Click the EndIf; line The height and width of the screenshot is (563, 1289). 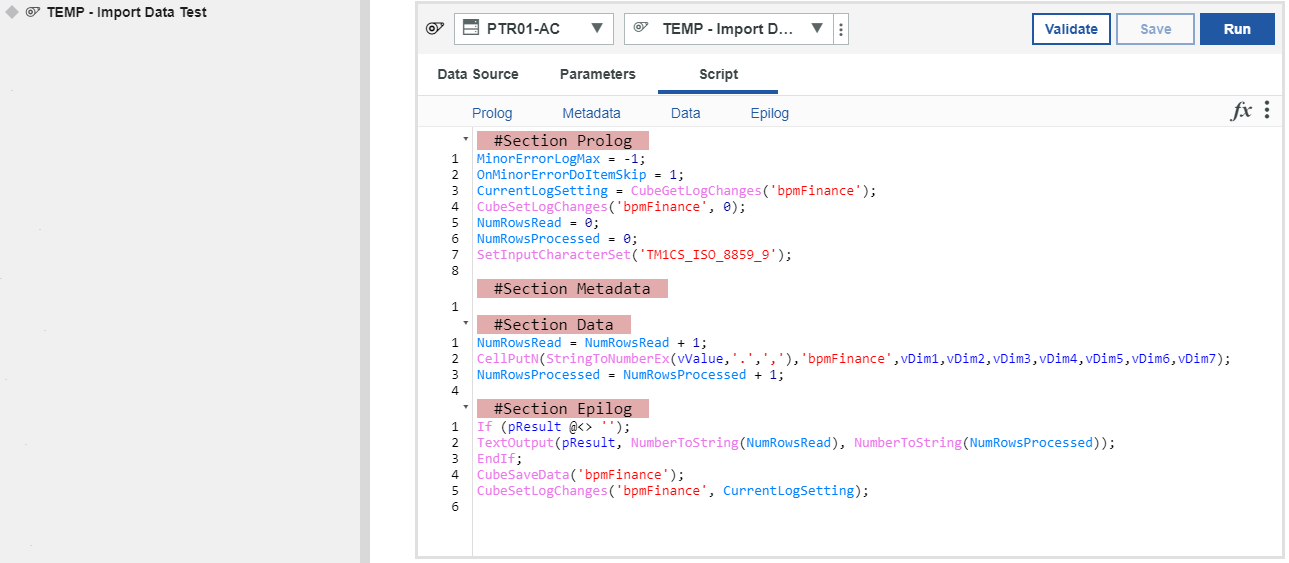click(499, 458)
